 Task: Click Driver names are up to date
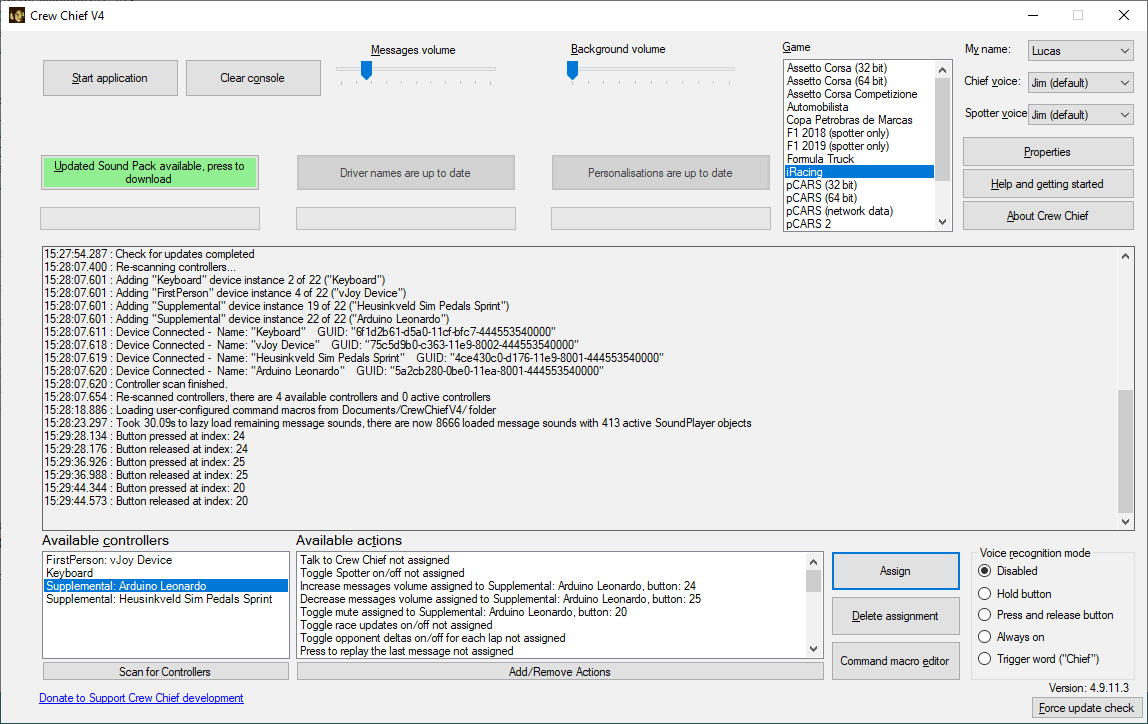[x=406, y=173]
